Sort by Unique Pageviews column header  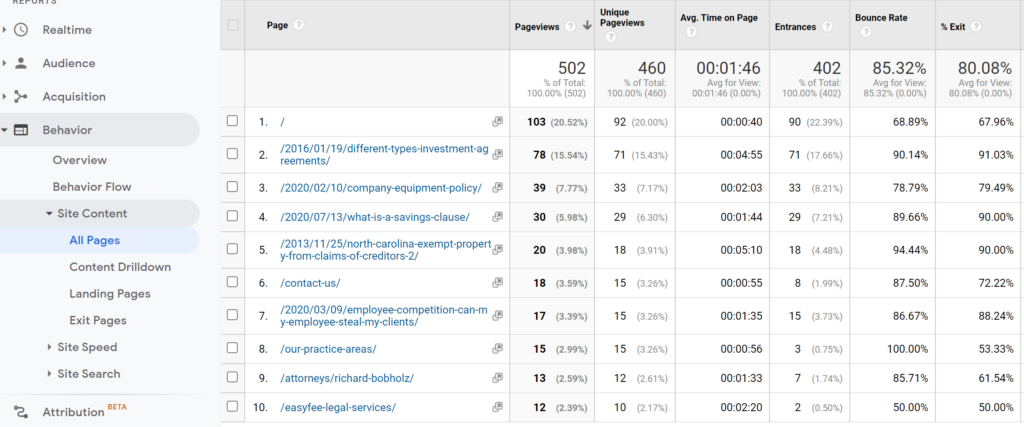[622, 18]
